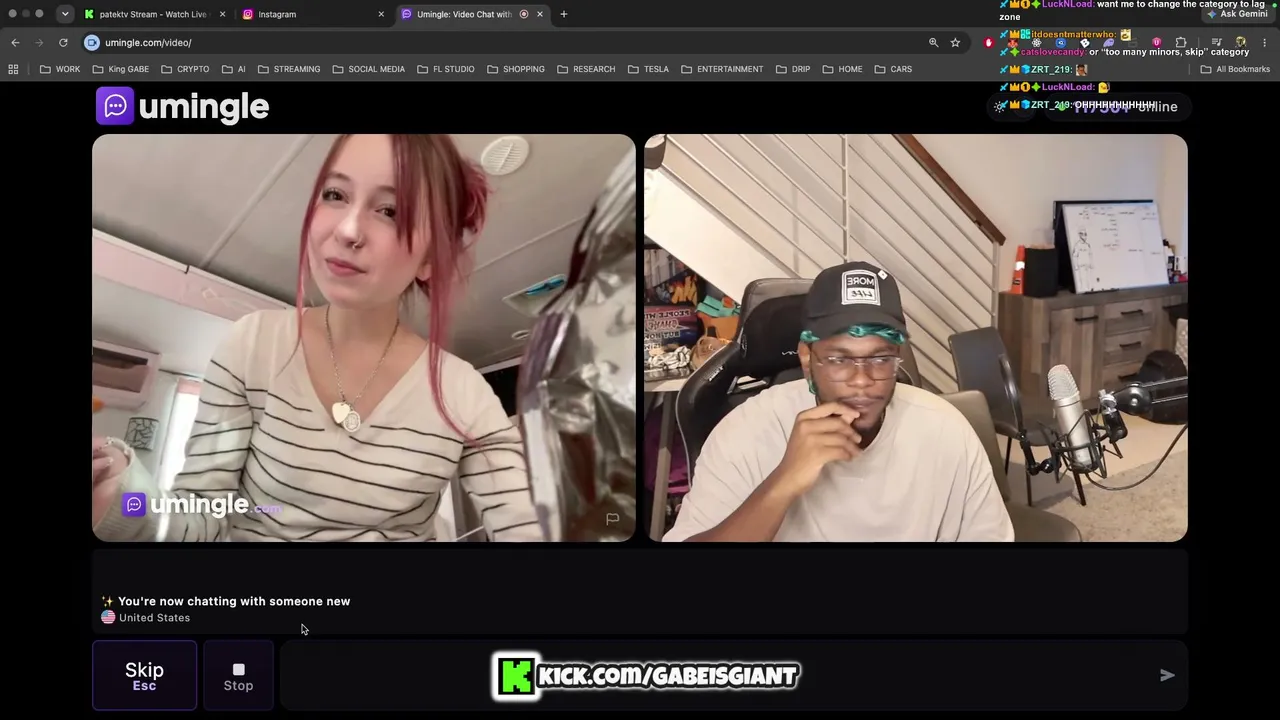This screenshot has width=1280, height=720.
Task: Open the DRIP bookmarks folder
Action: [792, 69]
